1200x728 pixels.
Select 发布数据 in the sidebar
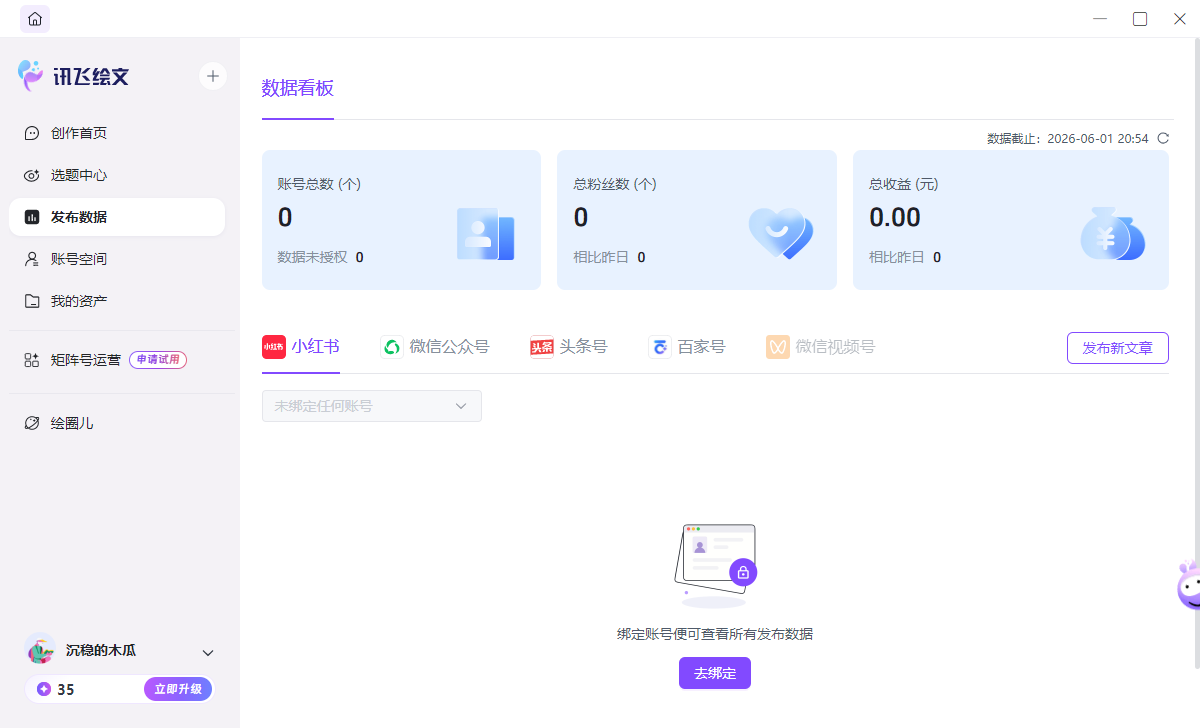tap(117, 217)
